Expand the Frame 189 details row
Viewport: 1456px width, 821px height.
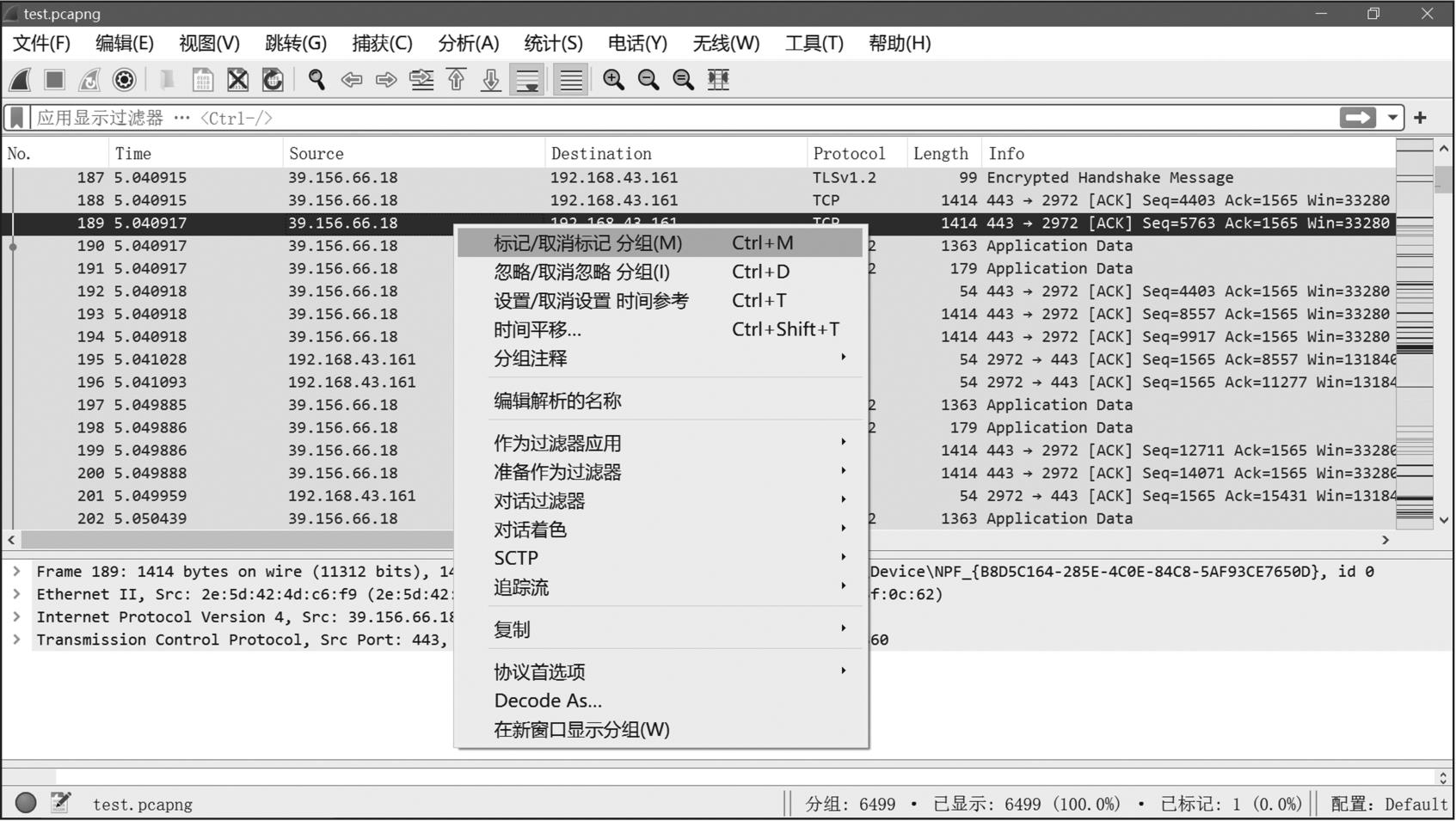(x=16, y=571)
